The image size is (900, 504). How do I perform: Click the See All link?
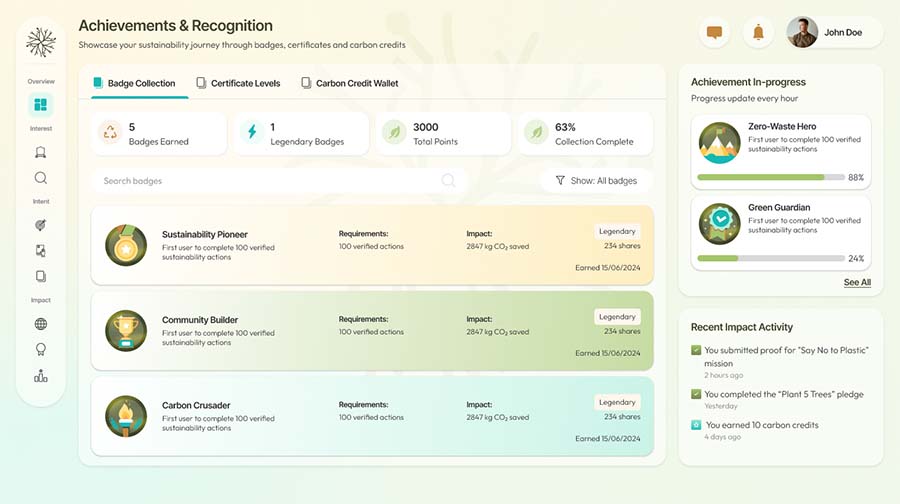tap(857, 283)
